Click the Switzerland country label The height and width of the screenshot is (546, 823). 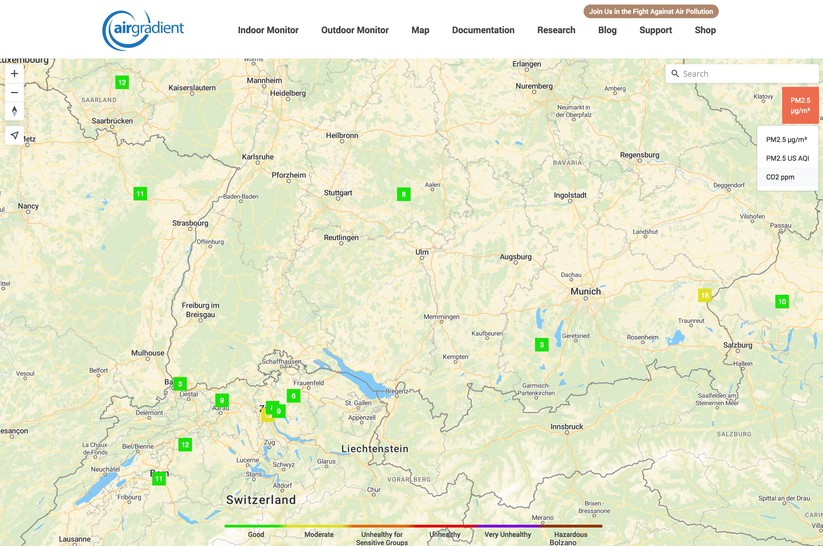pos(261,500)
